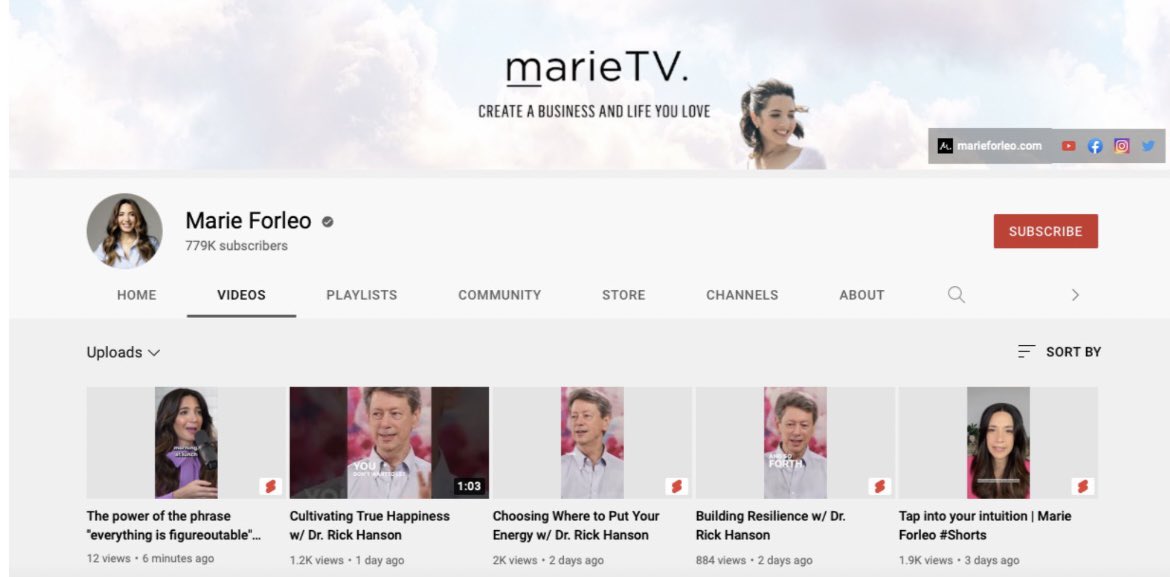Open the Instagram icon in banner
1170x577 pixels.
(1121, 146)
